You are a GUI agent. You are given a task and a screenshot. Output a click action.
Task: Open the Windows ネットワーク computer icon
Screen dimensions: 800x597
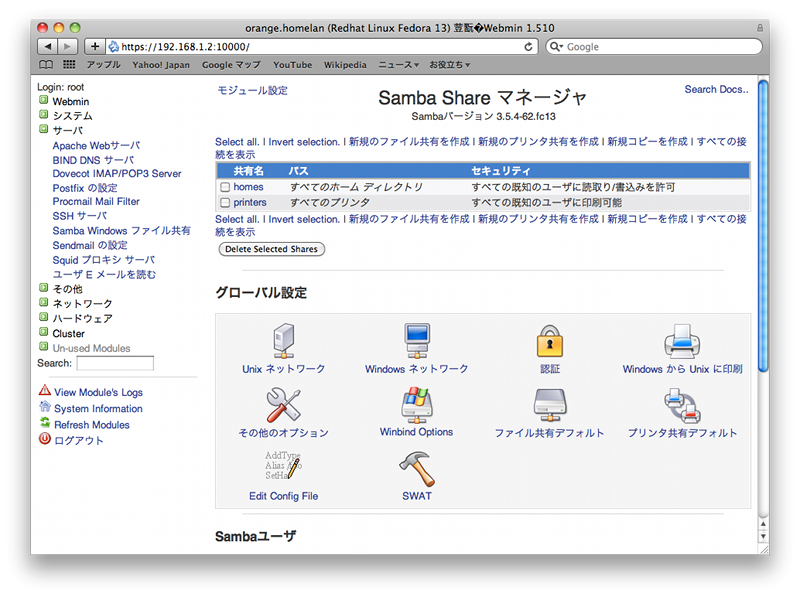(x=416, y=340)
